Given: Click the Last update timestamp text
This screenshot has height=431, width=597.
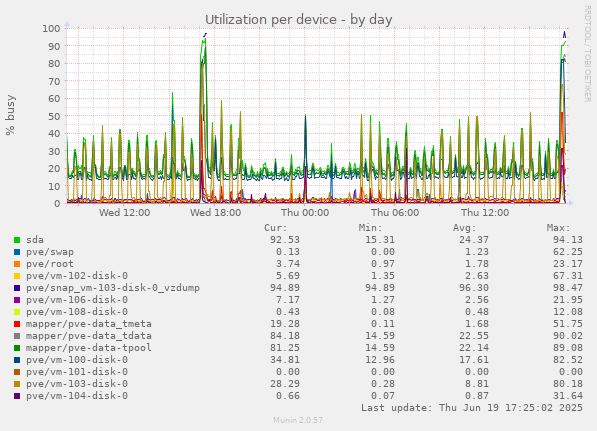Looking at the screenshot, I should [472, 408].
